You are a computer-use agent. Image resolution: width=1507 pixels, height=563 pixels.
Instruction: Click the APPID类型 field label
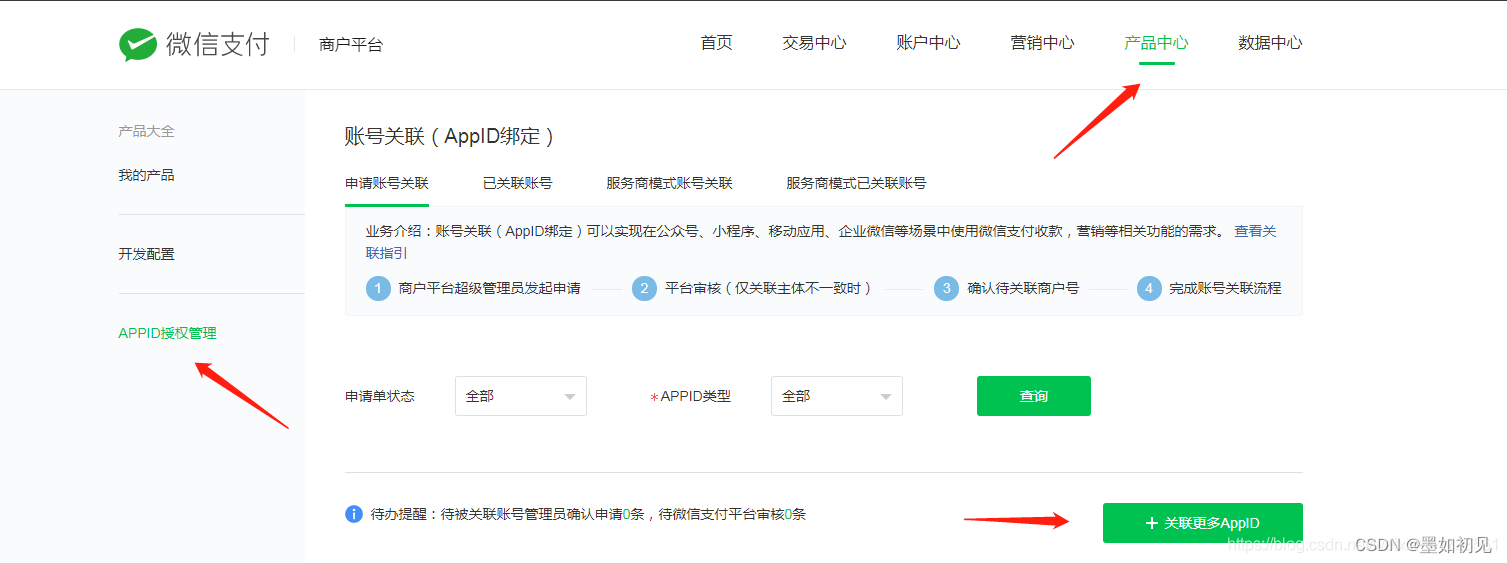pyautogui.click(x=695, y=396)
